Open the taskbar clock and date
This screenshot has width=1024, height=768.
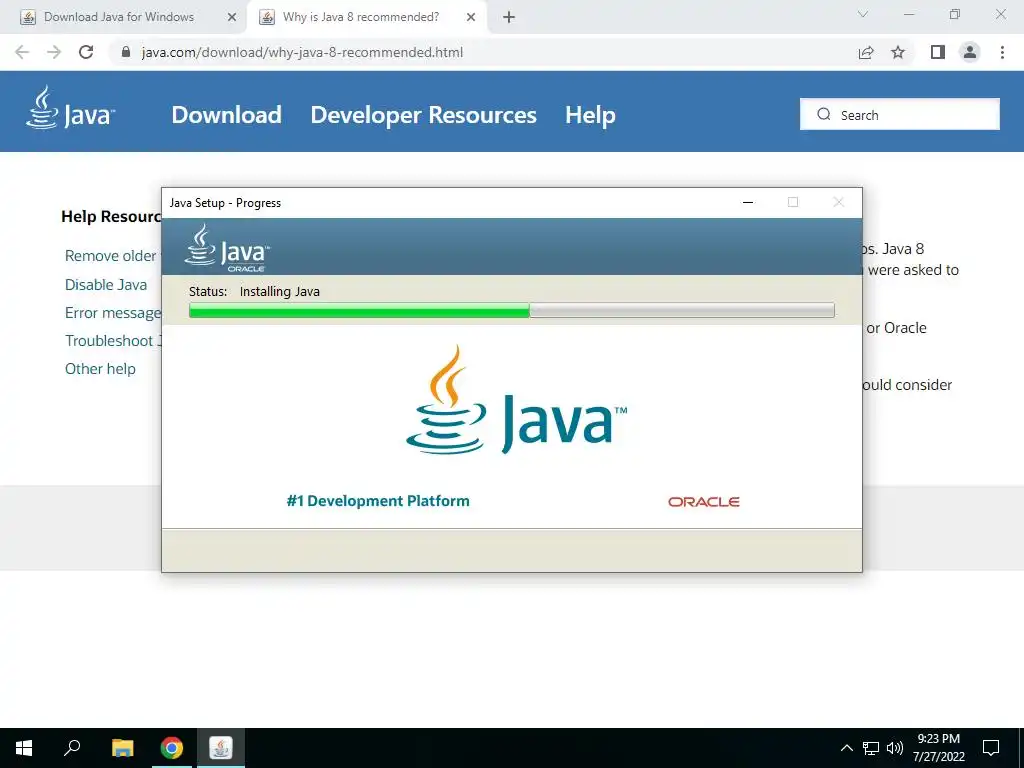(x=938, y=748)
